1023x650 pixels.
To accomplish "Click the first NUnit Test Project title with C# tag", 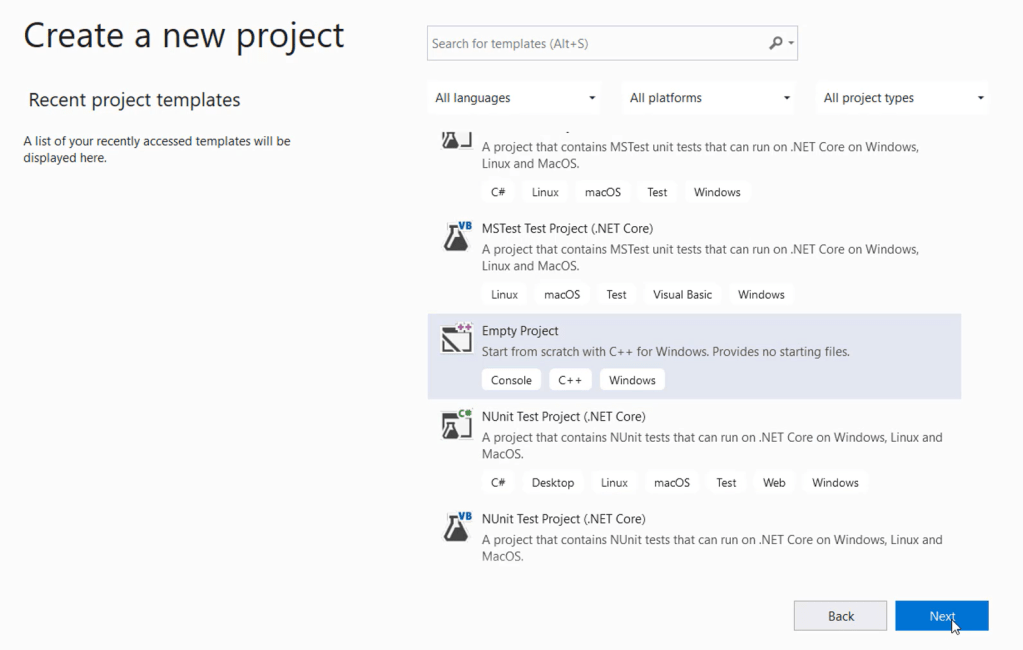I will 563,416.
